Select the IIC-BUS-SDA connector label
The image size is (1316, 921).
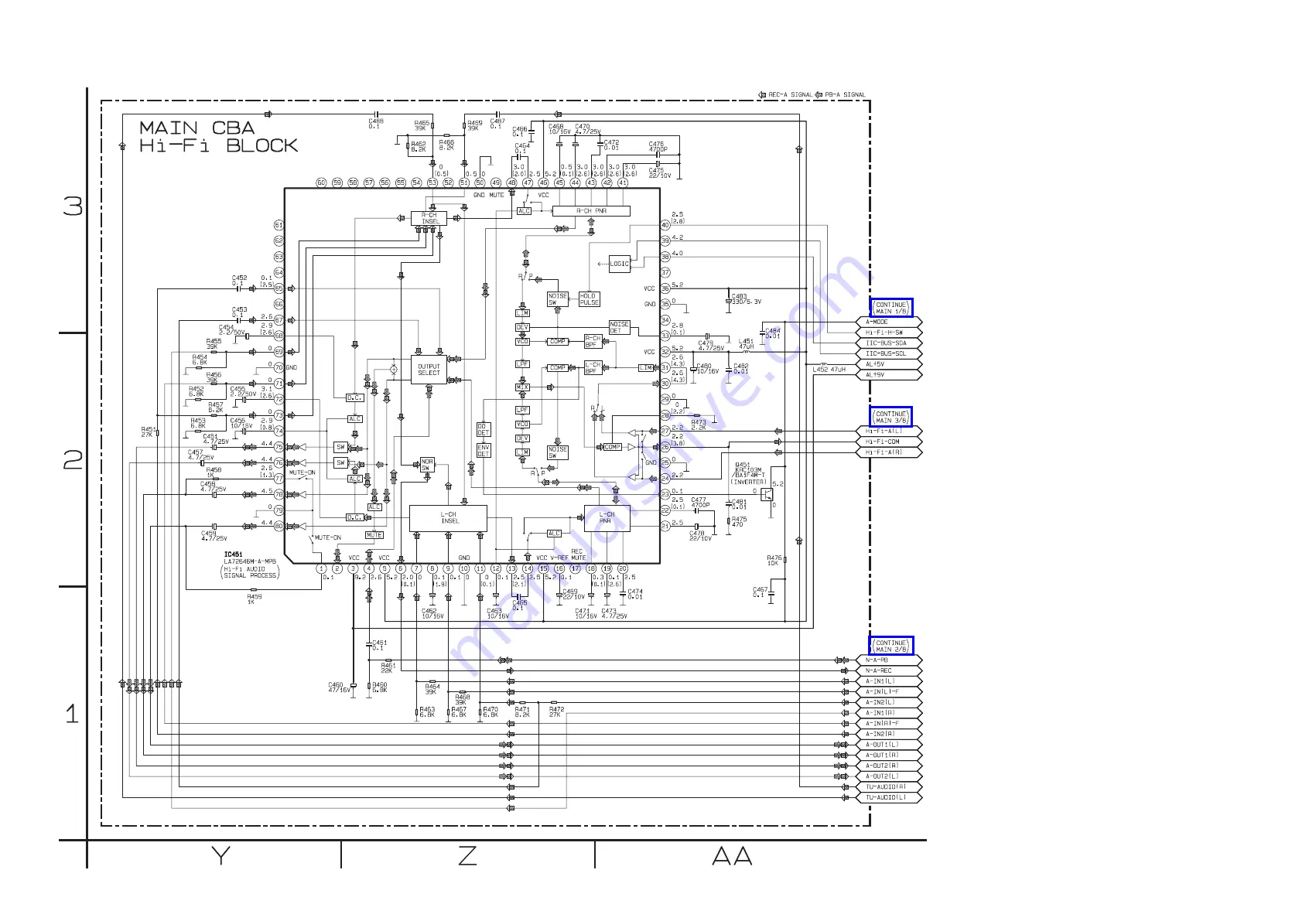click(889, 343)
